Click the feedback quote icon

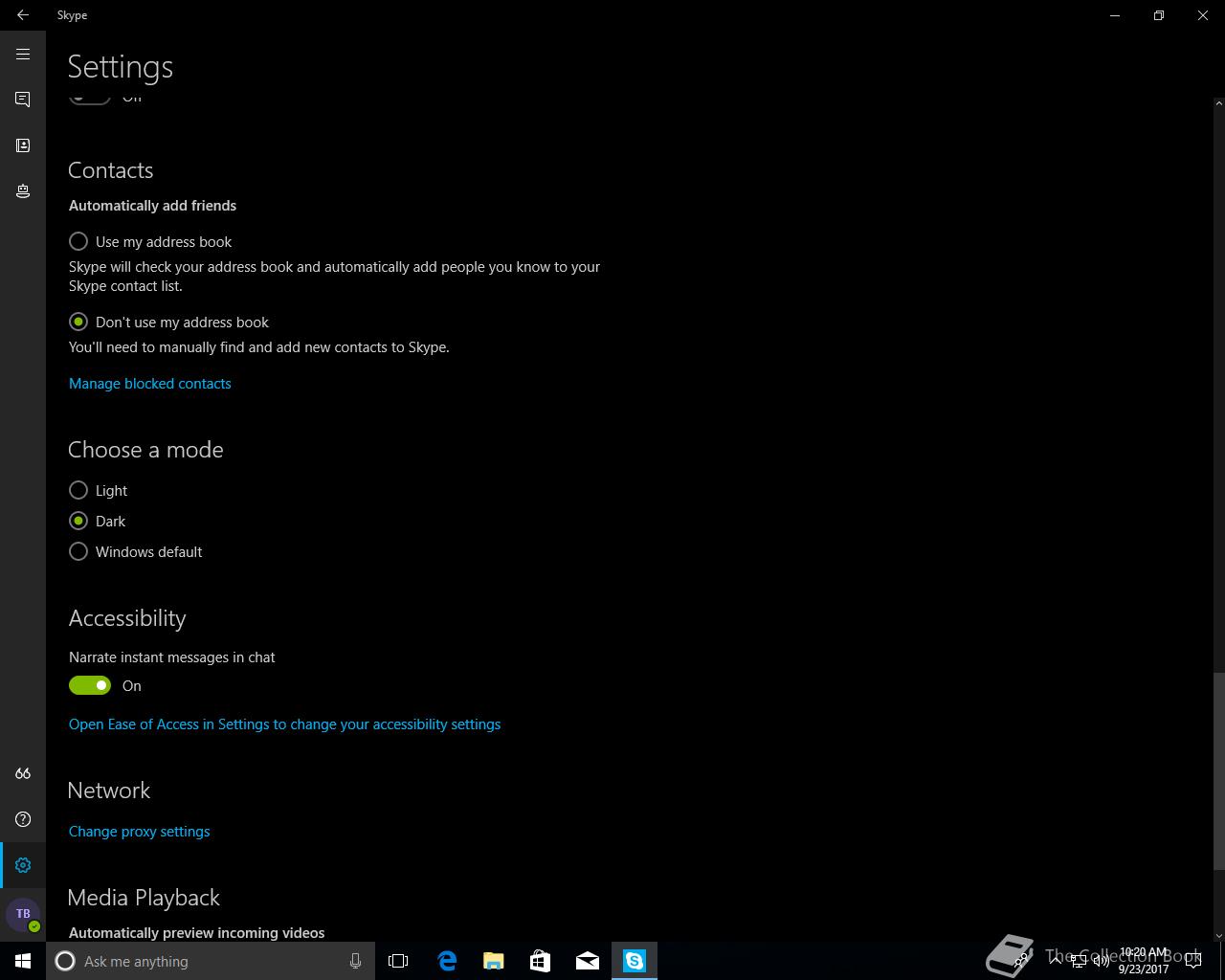tap(23, 773)
